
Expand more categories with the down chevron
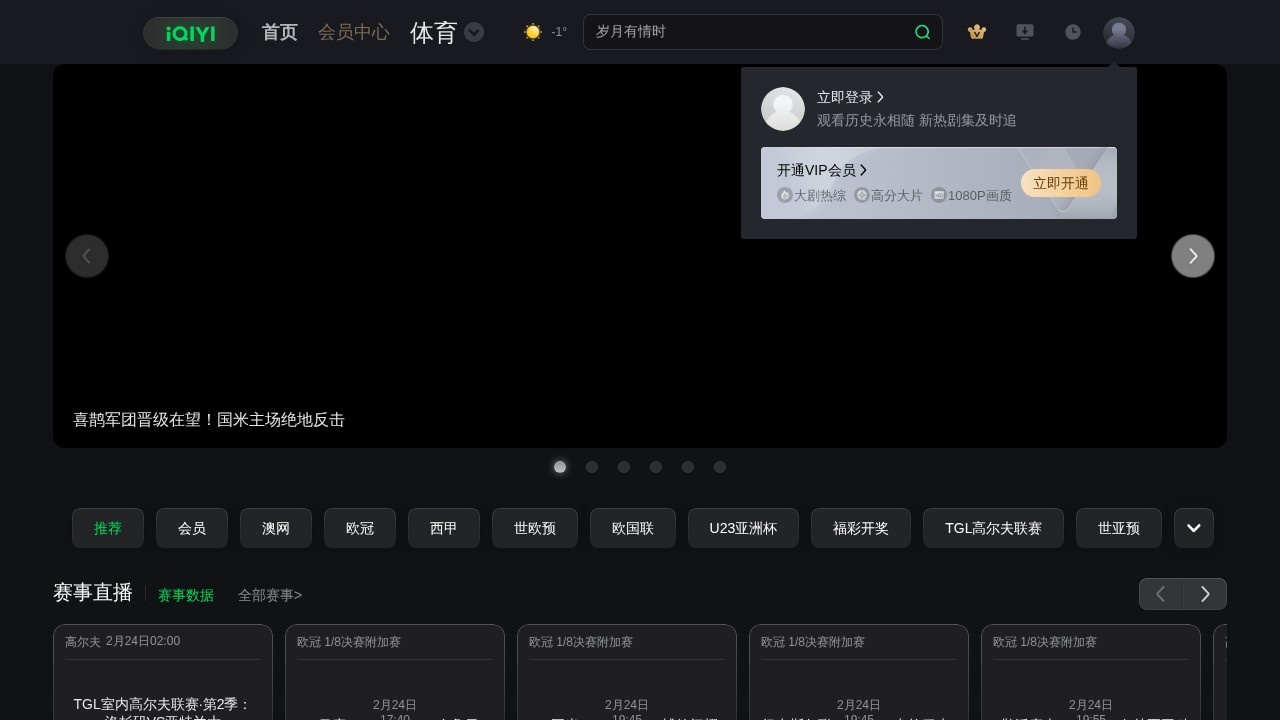(1193, 528)
